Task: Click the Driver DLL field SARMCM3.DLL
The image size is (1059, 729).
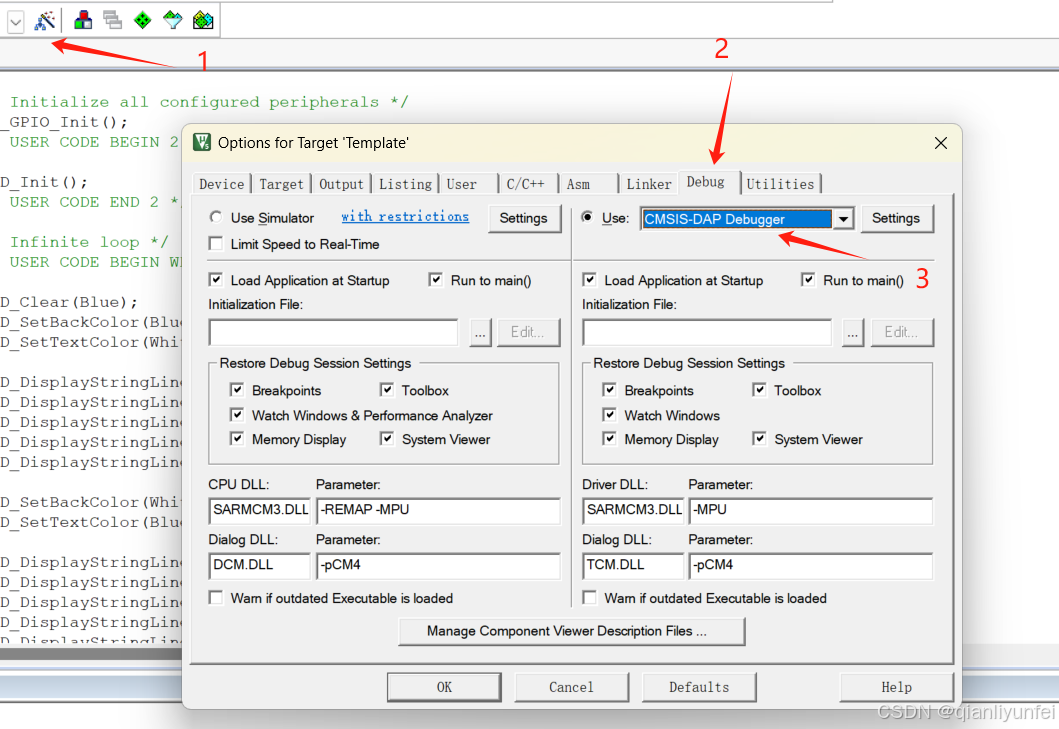Action: (634, 510)
